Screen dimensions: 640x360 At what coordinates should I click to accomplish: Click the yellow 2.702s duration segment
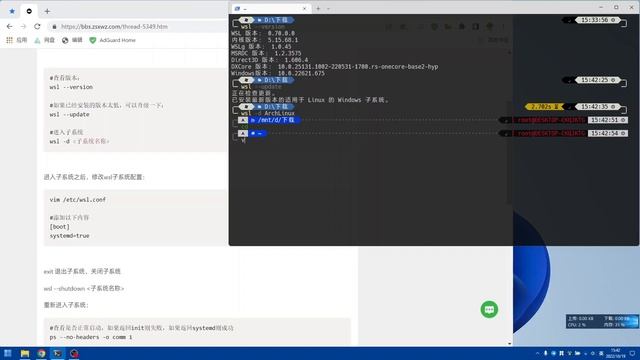click(544, 107)
